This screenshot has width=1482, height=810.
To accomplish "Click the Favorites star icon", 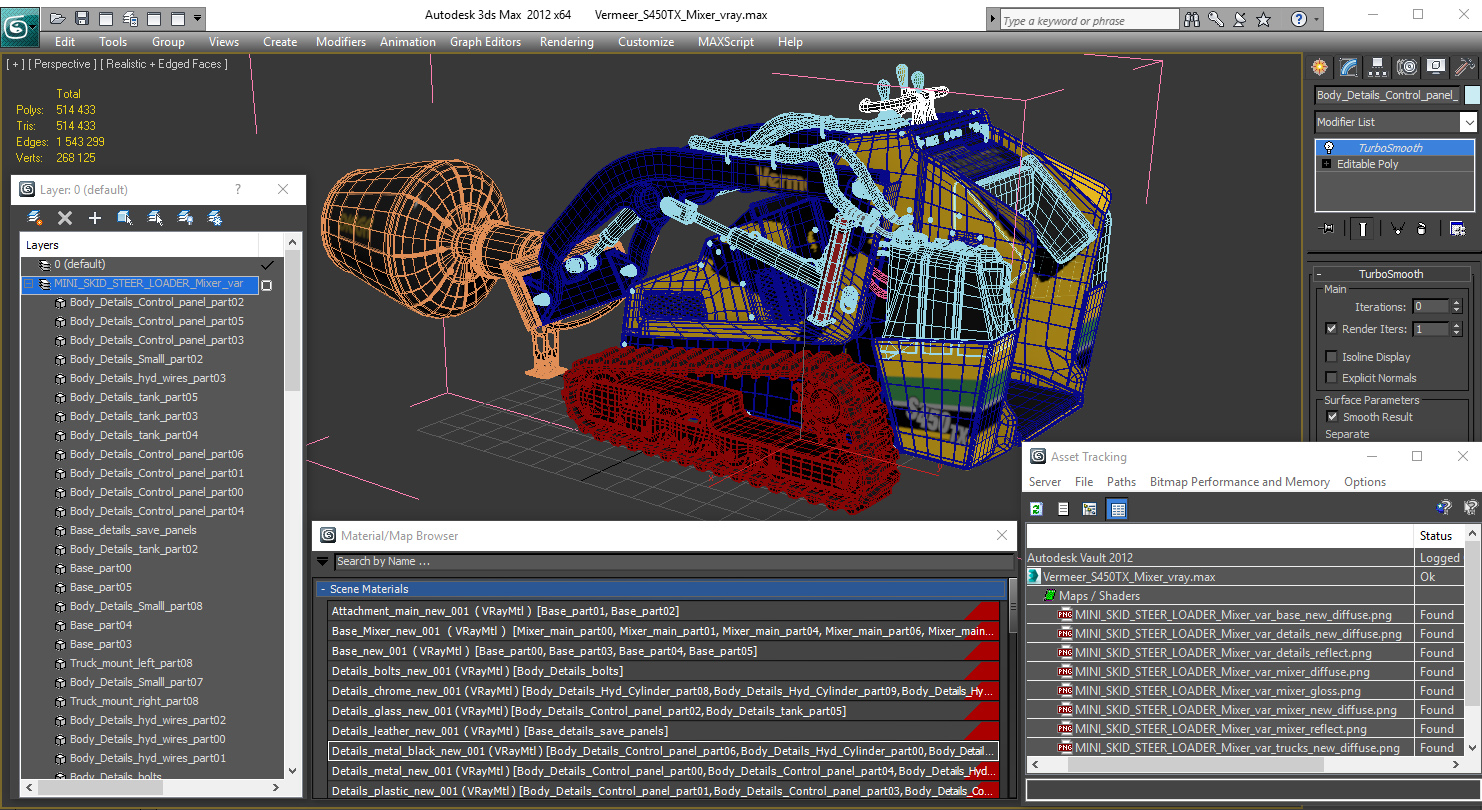I will tap(1264, 19).
